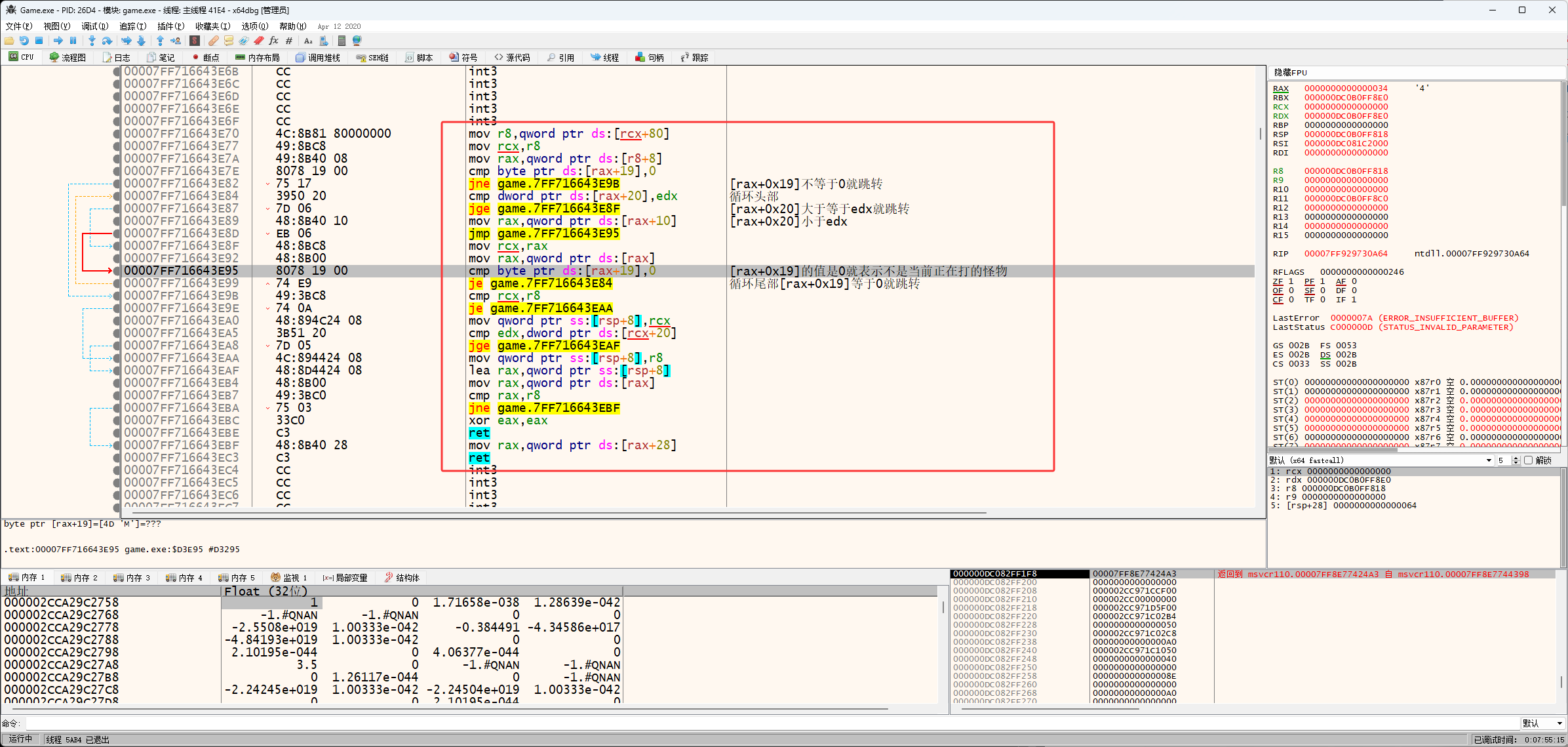This screenshot has width=1568, height=747.
Task: Click the restart debugging icon
Action: pos(24,41)
